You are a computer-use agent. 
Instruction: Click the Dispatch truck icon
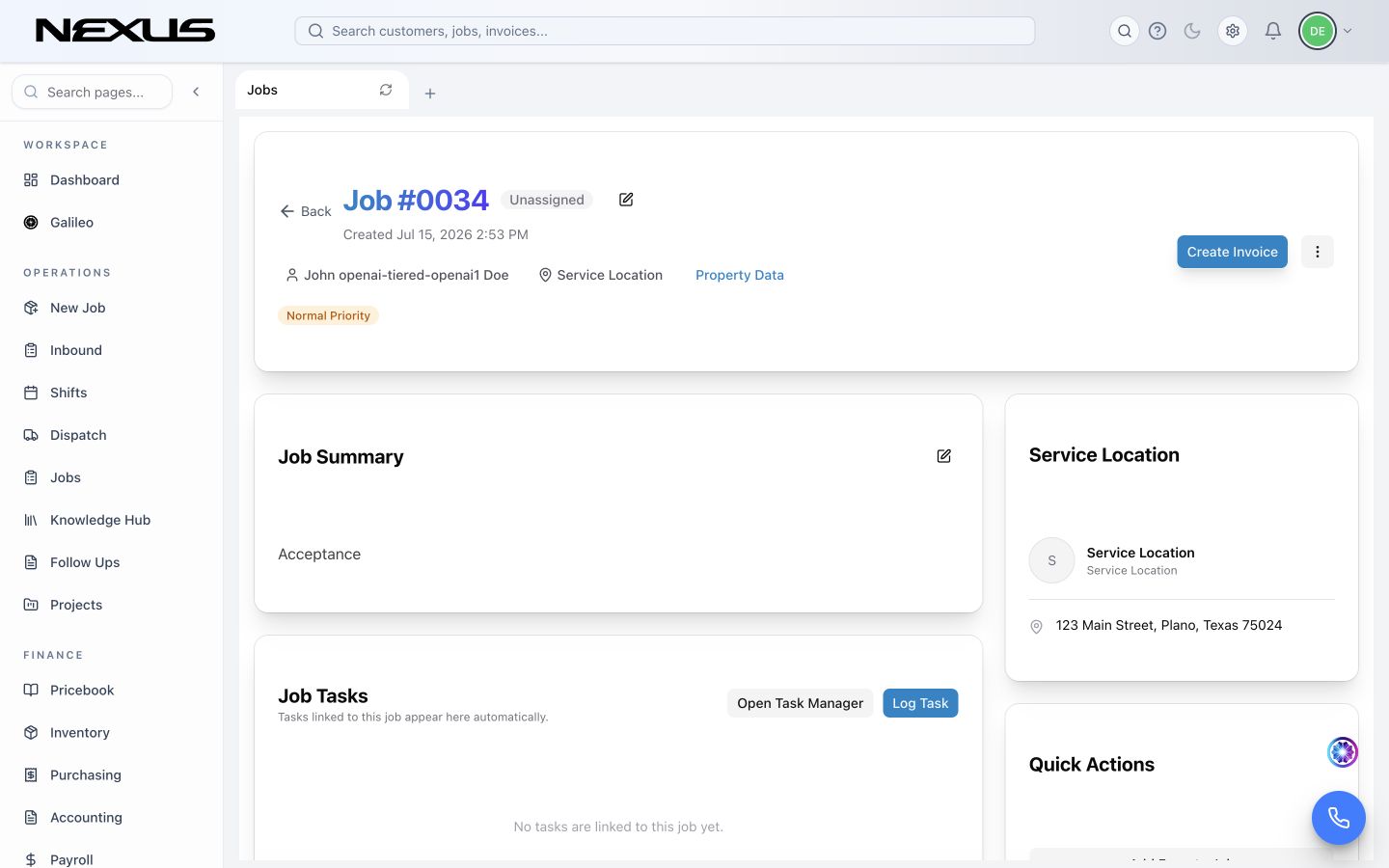coord(31,435)
